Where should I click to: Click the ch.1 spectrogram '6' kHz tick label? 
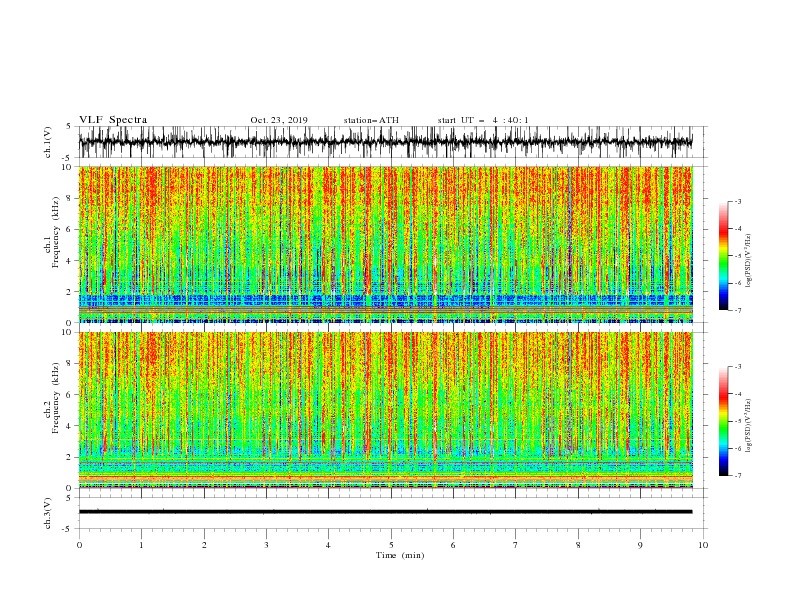70,229
